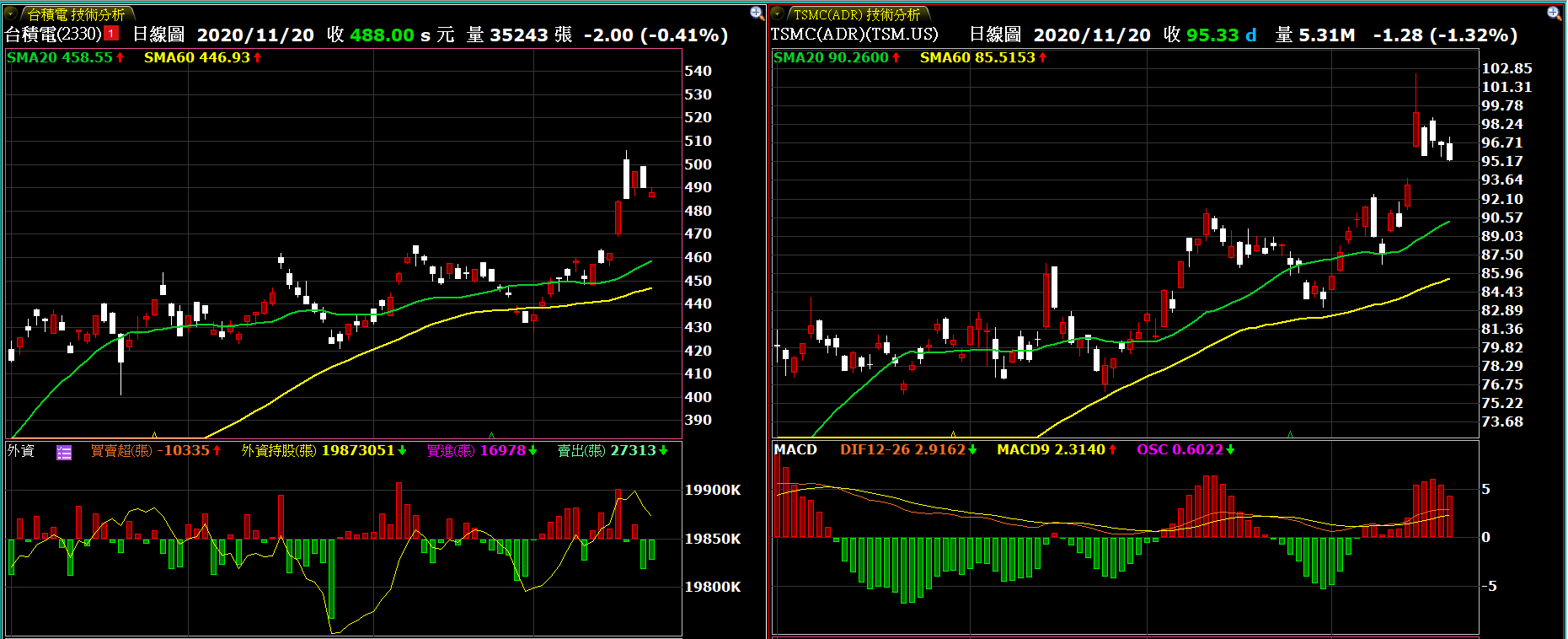Click the 2020/11/20 date in 台積電 header

(255, 35)
